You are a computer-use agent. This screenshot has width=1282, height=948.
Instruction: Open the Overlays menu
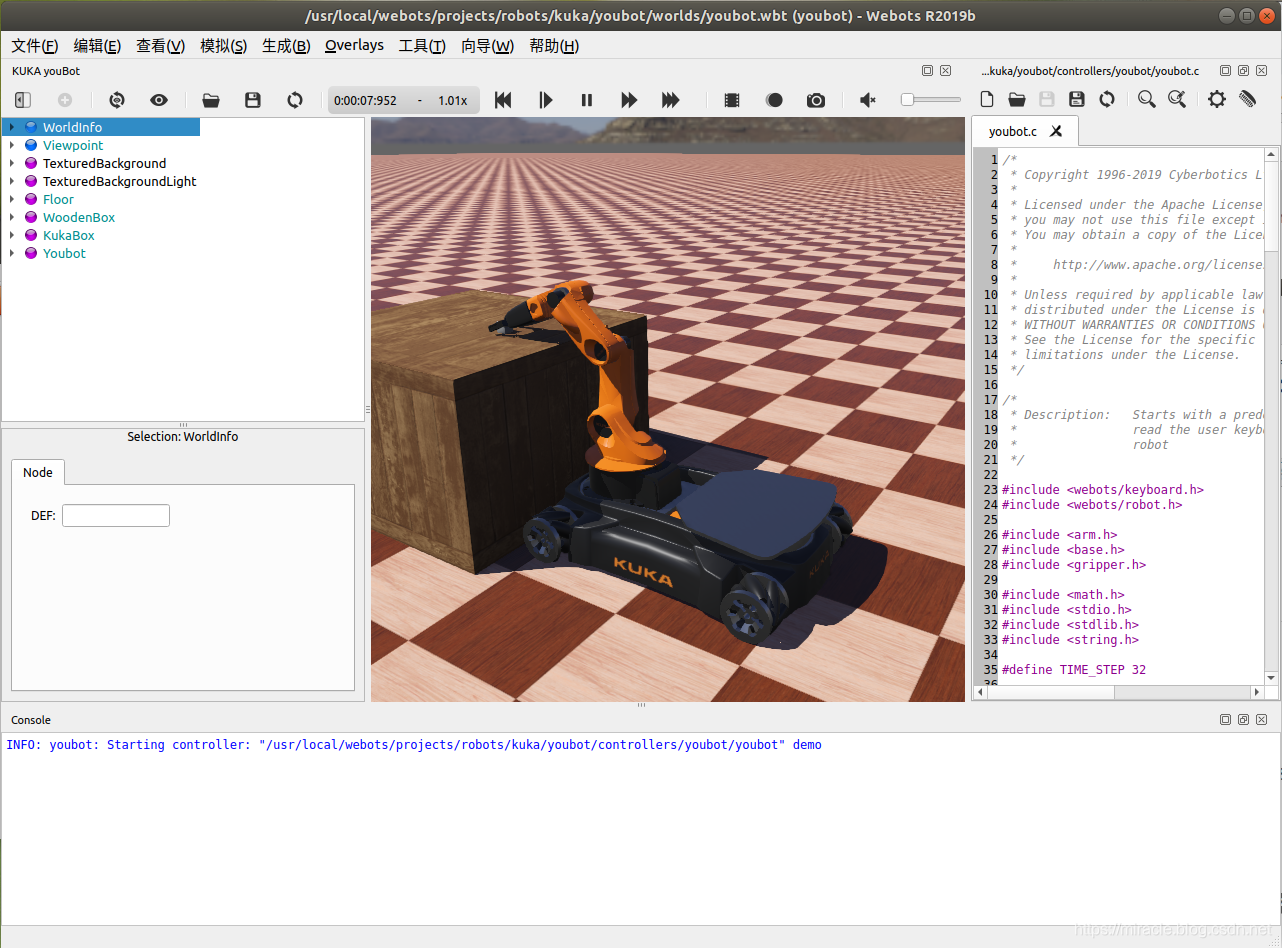pyautogui.click(x=354, y=46)
